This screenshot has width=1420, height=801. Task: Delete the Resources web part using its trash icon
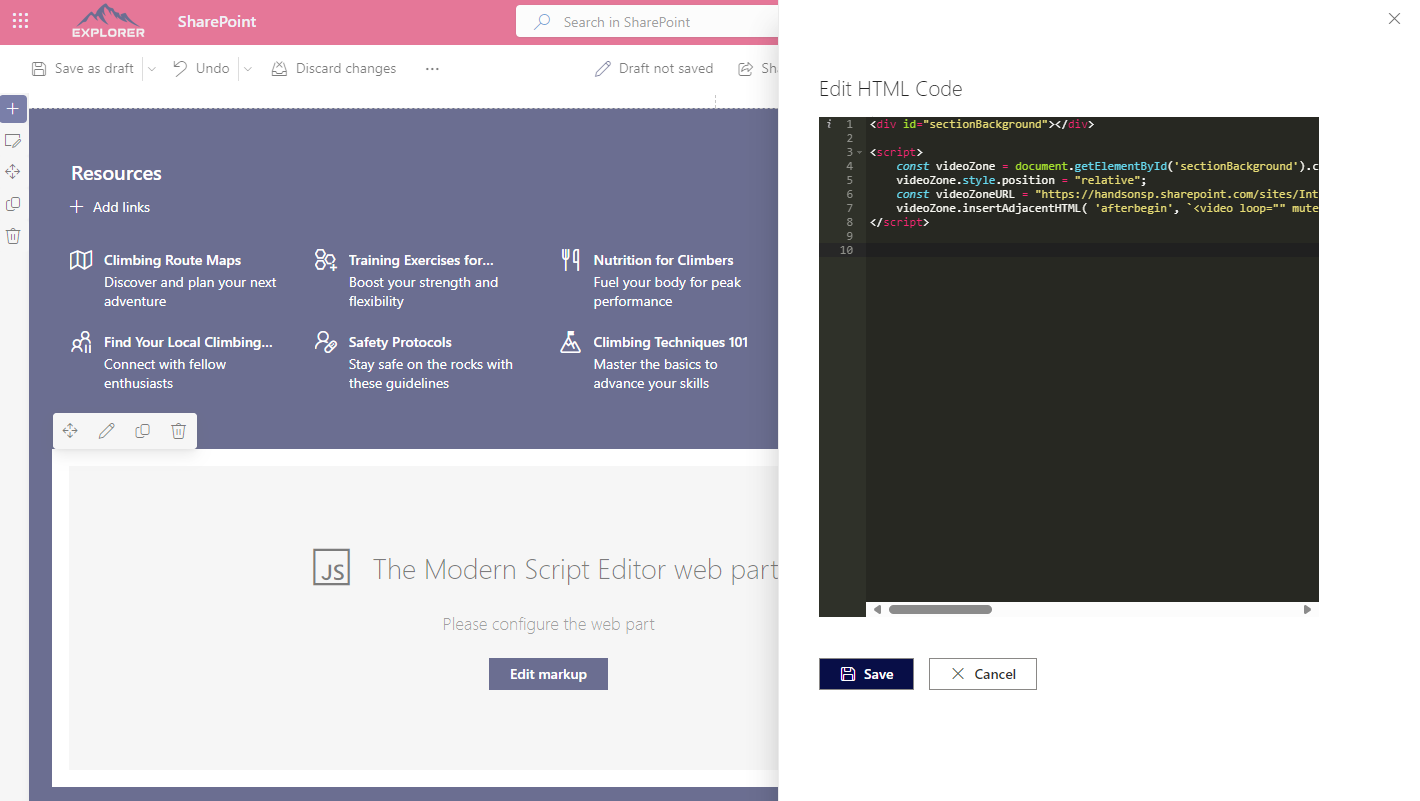[178, 430]
